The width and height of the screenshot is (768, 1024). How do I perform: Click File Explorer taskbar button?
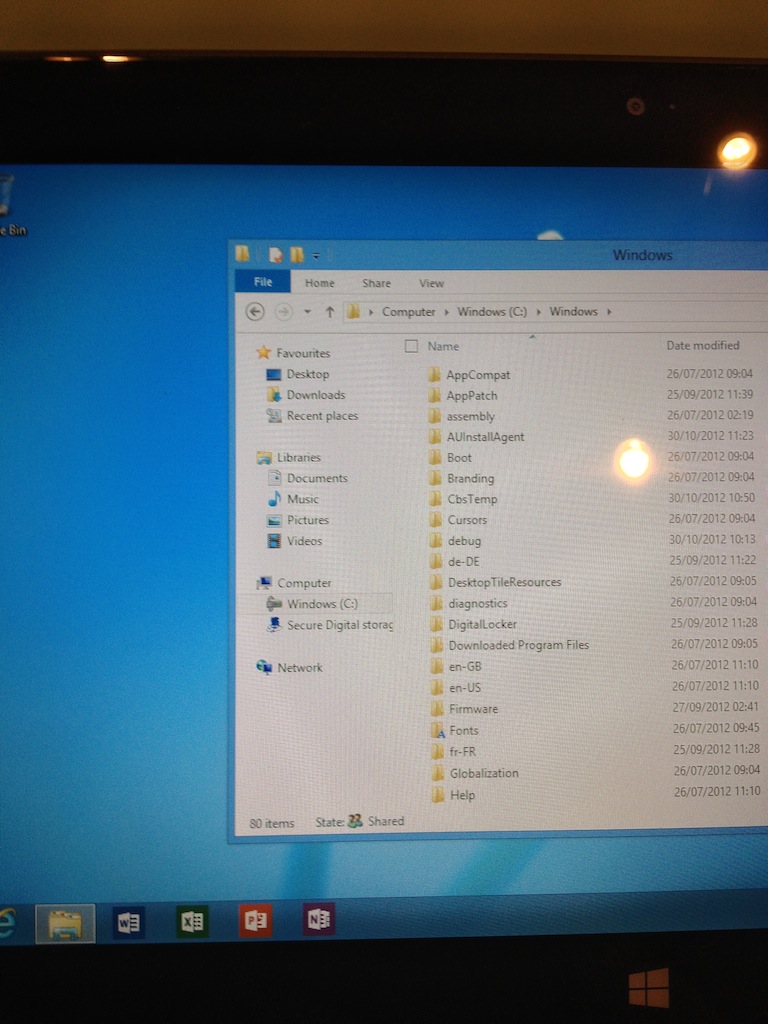[65, 924]
